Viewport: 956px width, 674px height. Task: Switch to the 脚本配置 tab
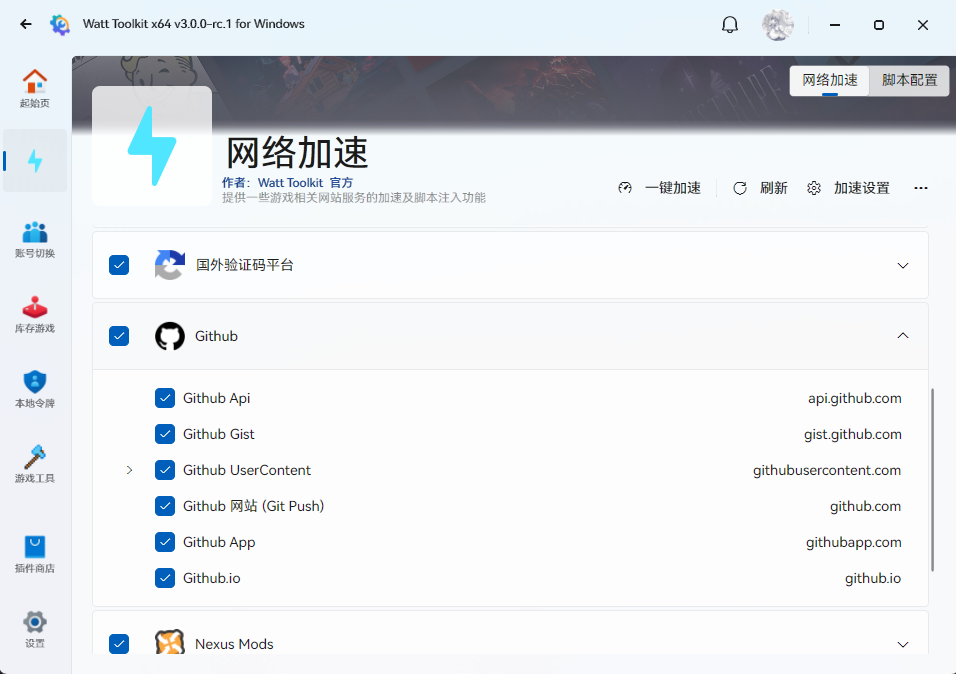pos(909,81)
